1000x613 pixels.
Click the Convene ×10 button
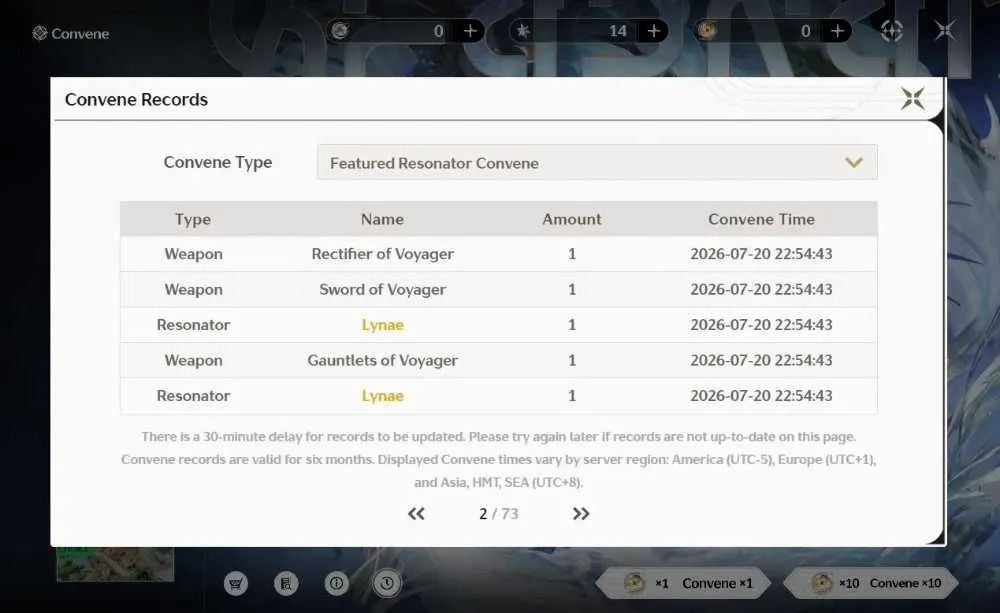point(871,583)
